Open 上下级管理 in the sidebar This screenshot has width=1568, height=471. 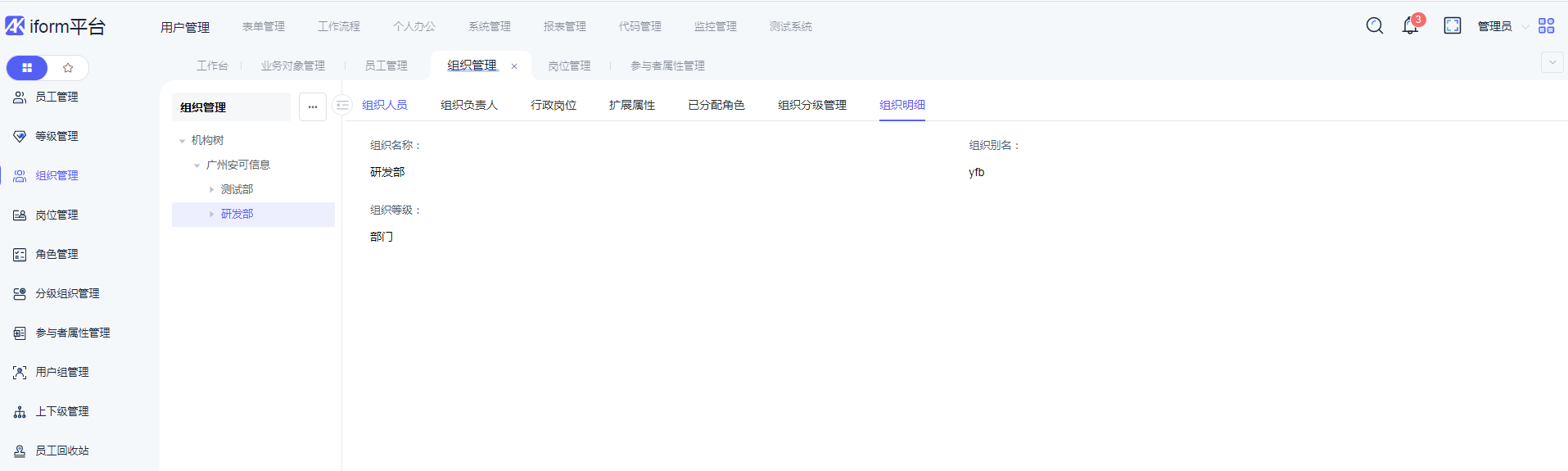click(61, 412)
